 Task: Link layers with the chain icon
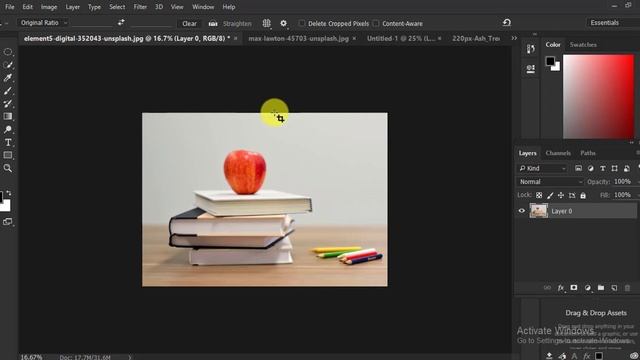click(x=547, y=288)
